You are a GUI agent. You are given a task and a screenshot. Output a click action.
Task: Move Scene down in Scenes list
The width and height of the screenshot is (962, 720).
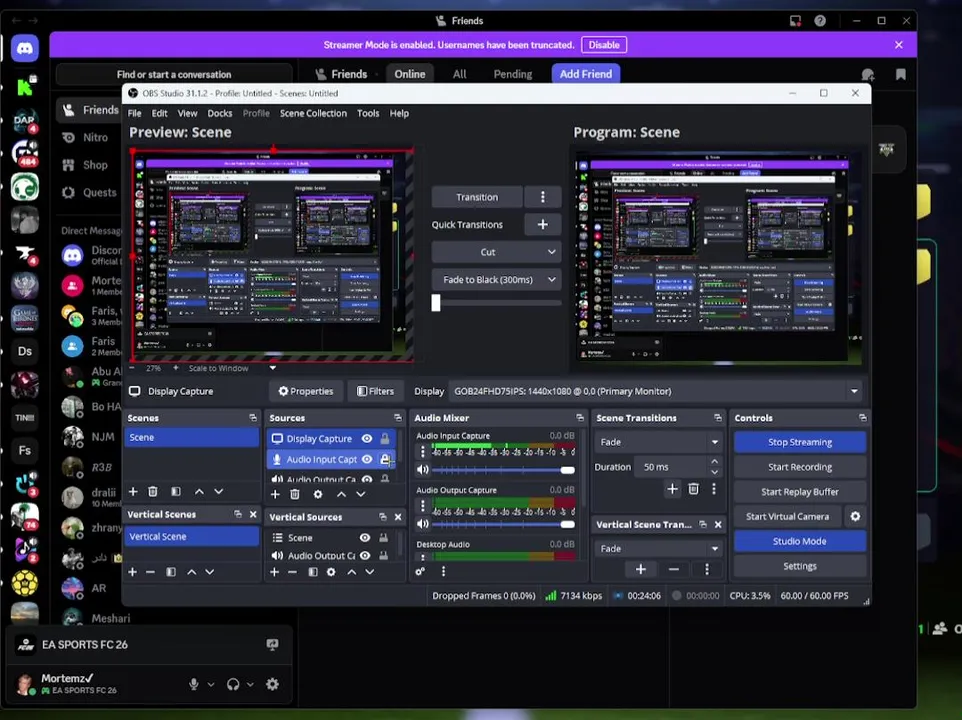point(219,492)
